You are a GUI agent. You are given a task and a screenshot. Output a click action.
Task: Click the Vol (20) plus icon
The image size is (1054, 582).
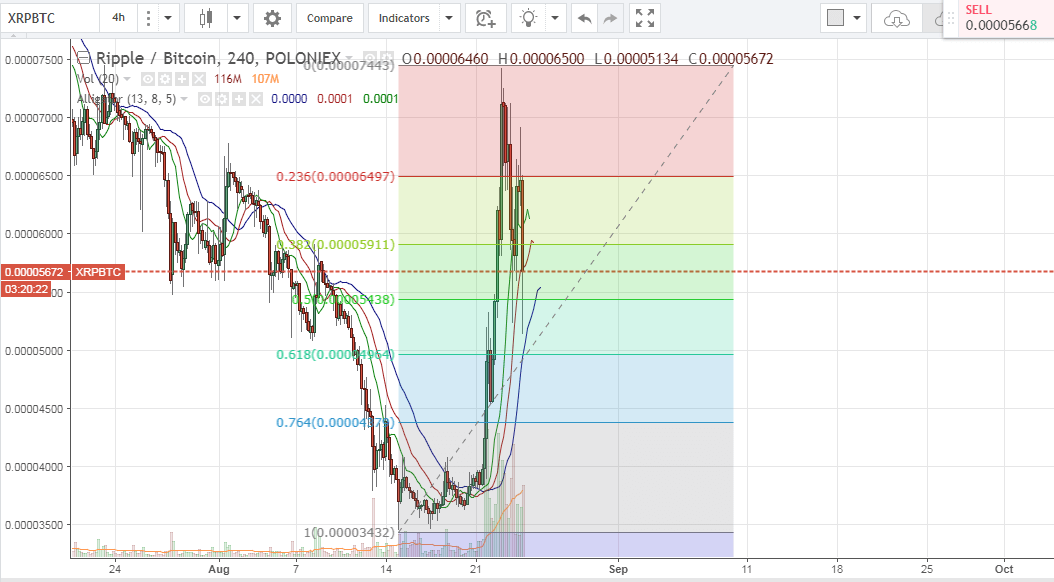tap(181, 79)
